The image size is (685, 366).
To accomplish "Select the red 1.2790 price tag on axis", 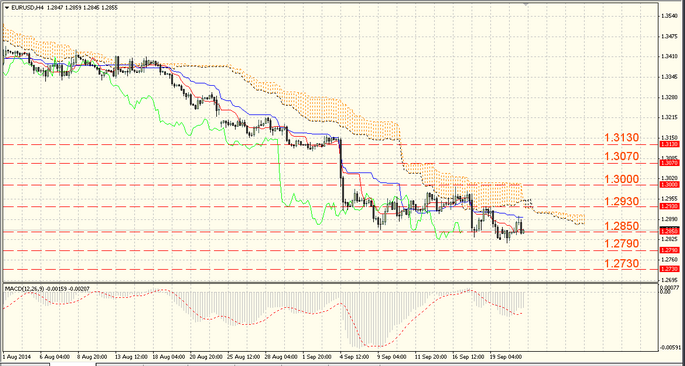I will click(668, 251).
